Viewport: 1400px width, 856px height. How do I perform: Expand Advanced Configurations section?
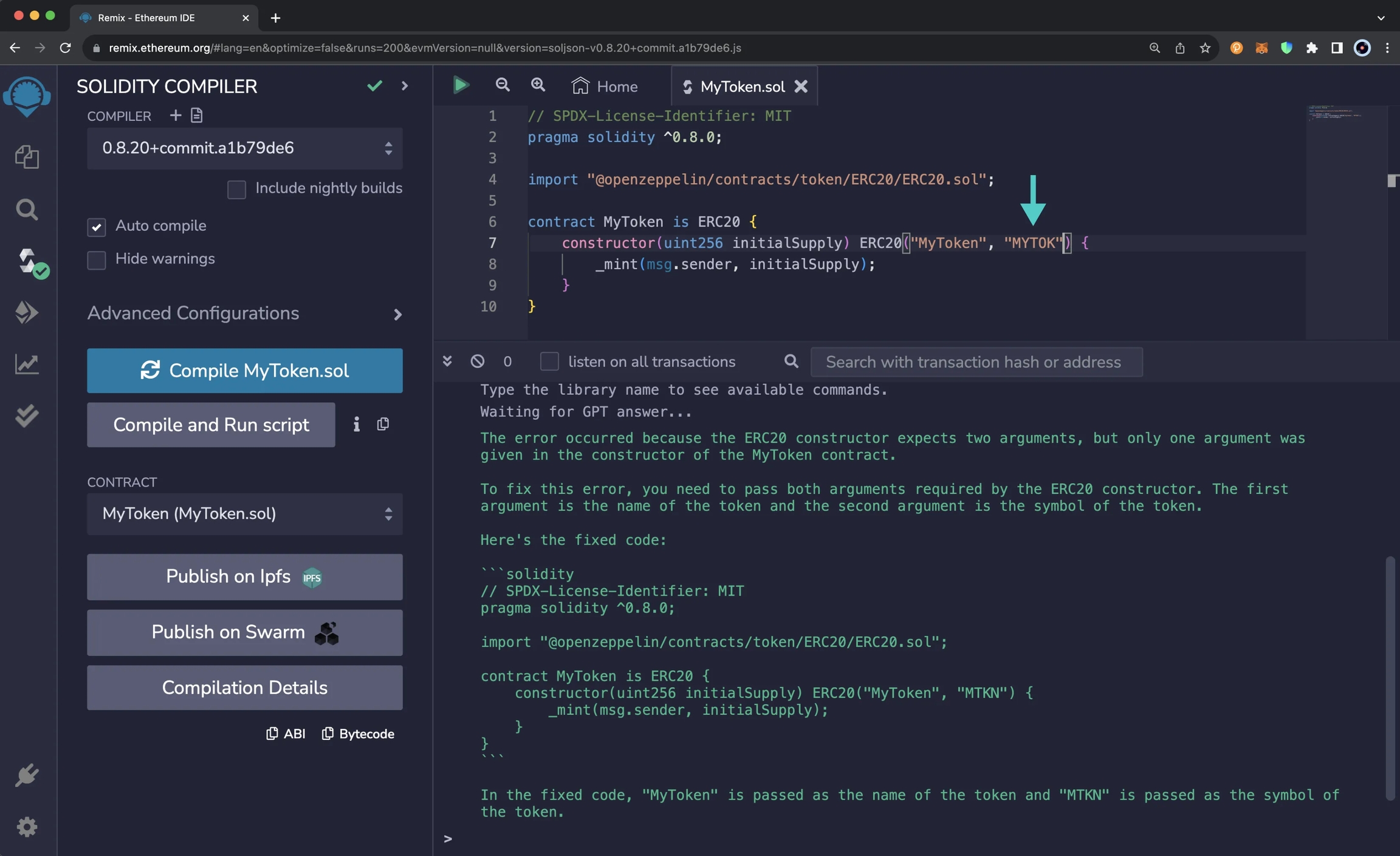tap(244, 313)
